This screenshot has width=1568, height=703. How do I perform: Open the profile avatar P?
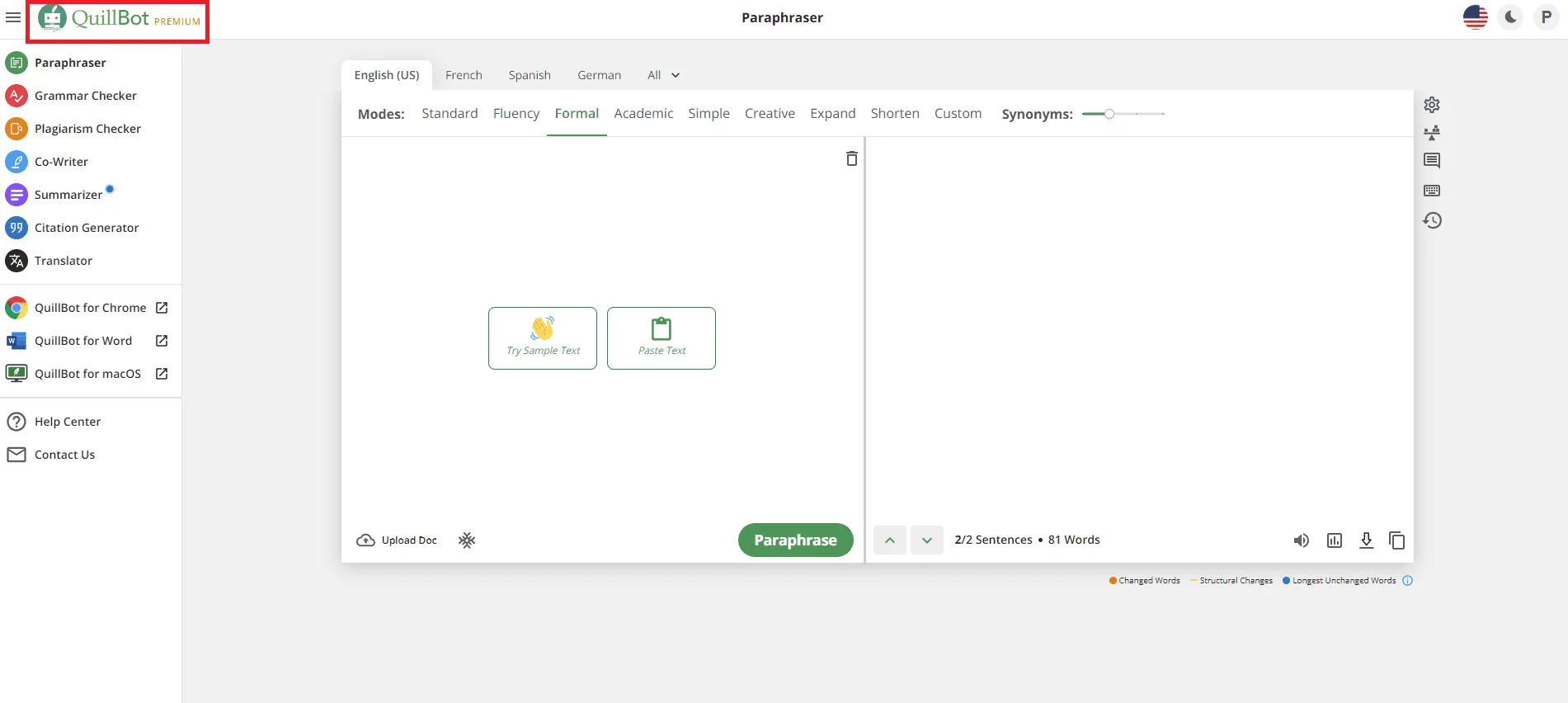[1546, 17]
